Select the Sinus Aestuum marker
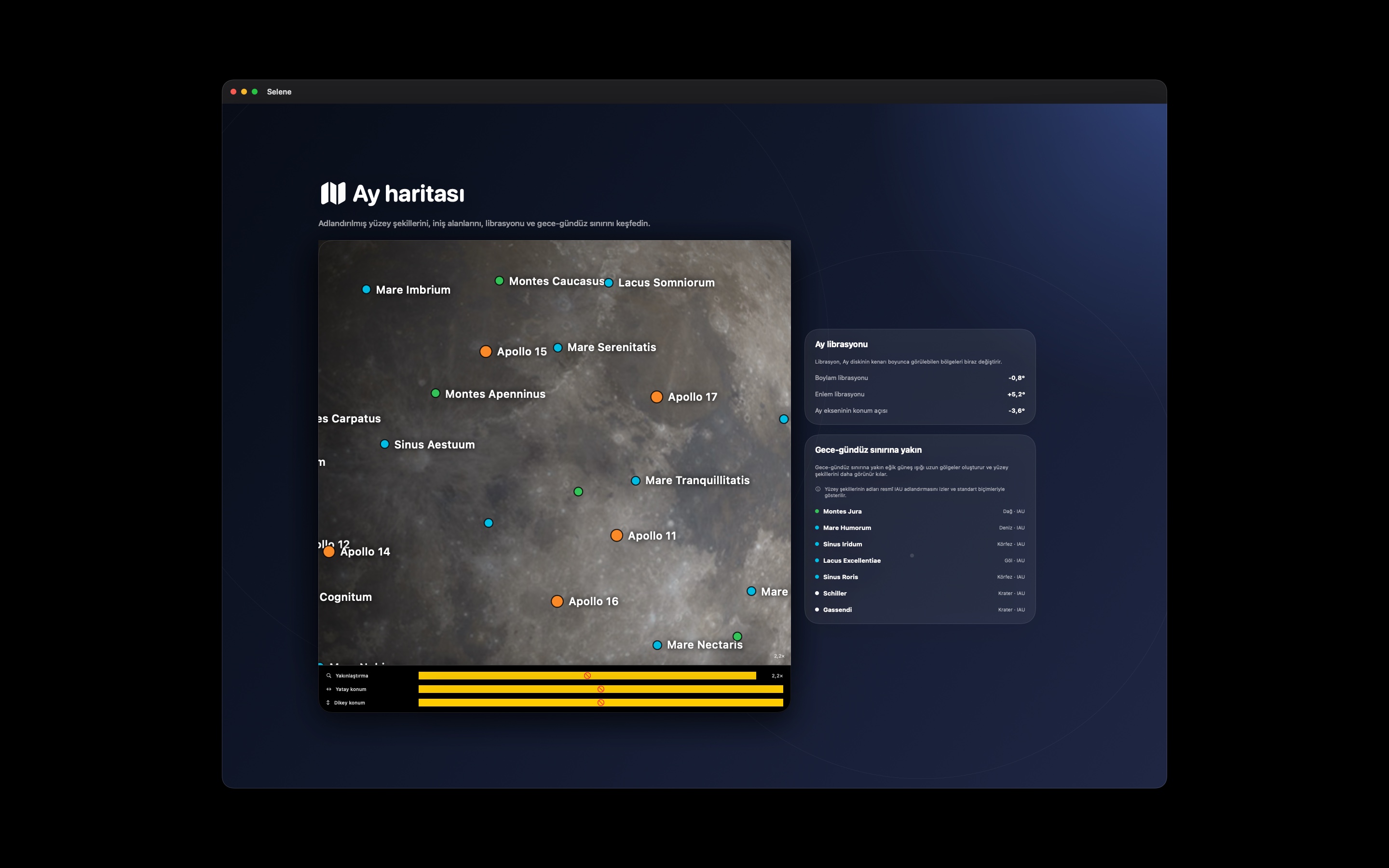 click(x=384, y=444)
